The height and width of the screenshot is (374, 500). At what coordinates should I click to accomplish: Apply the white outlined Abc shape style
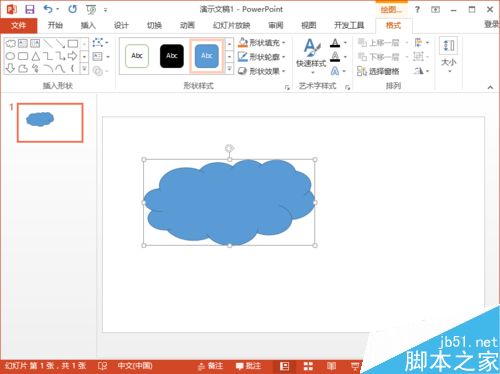[137, 56]
